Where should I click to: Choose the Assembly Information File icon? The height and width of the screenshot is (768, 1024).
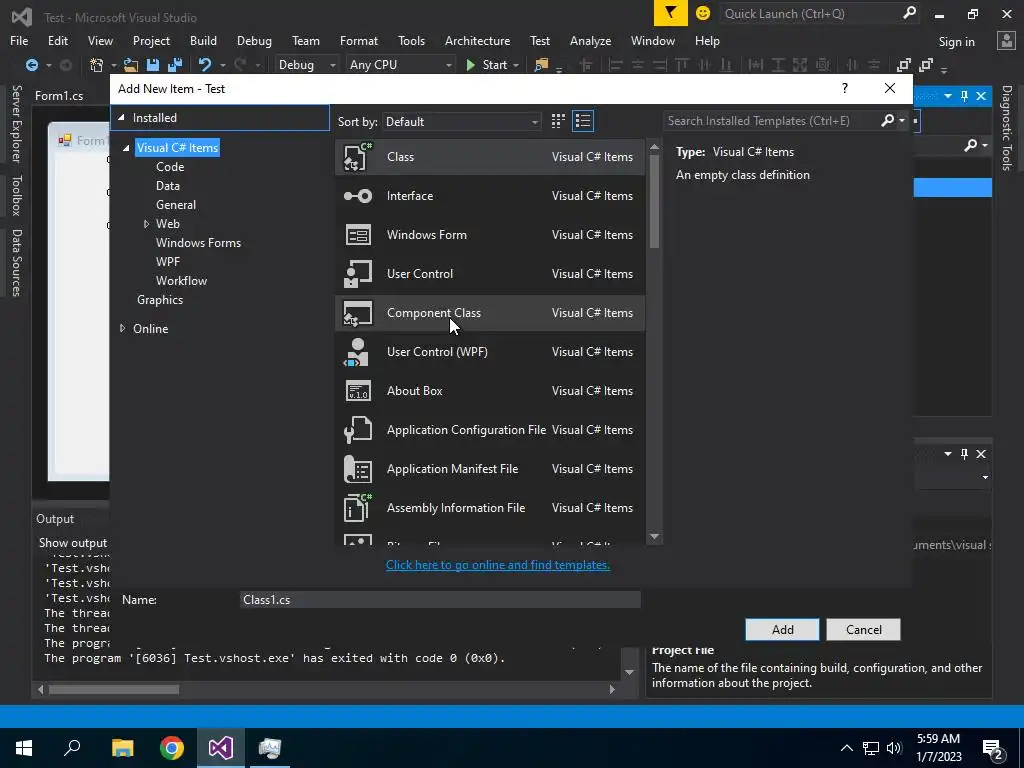358,508
